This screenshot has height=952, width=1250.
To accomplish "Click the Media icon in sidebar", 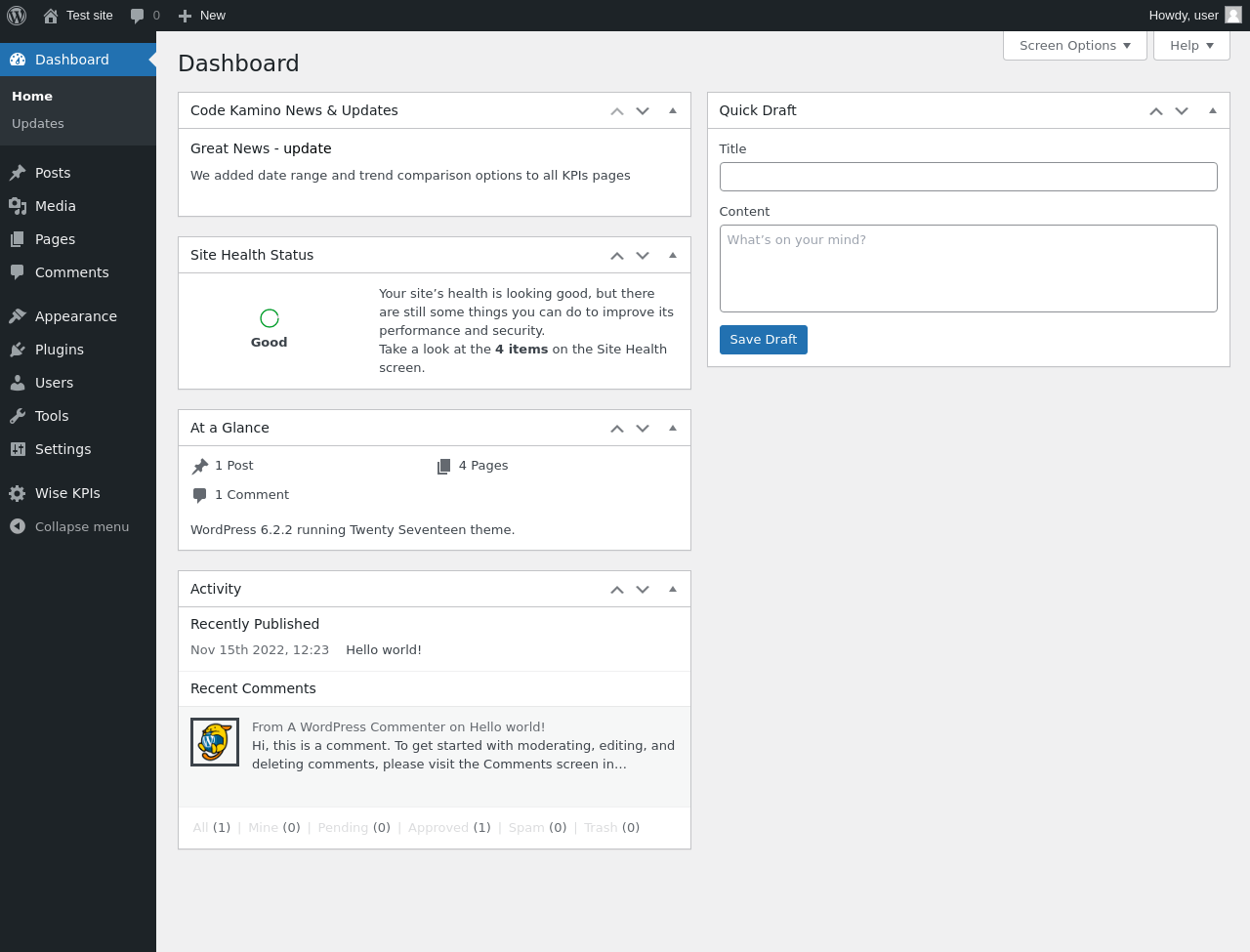I will (x=18, y=206).
